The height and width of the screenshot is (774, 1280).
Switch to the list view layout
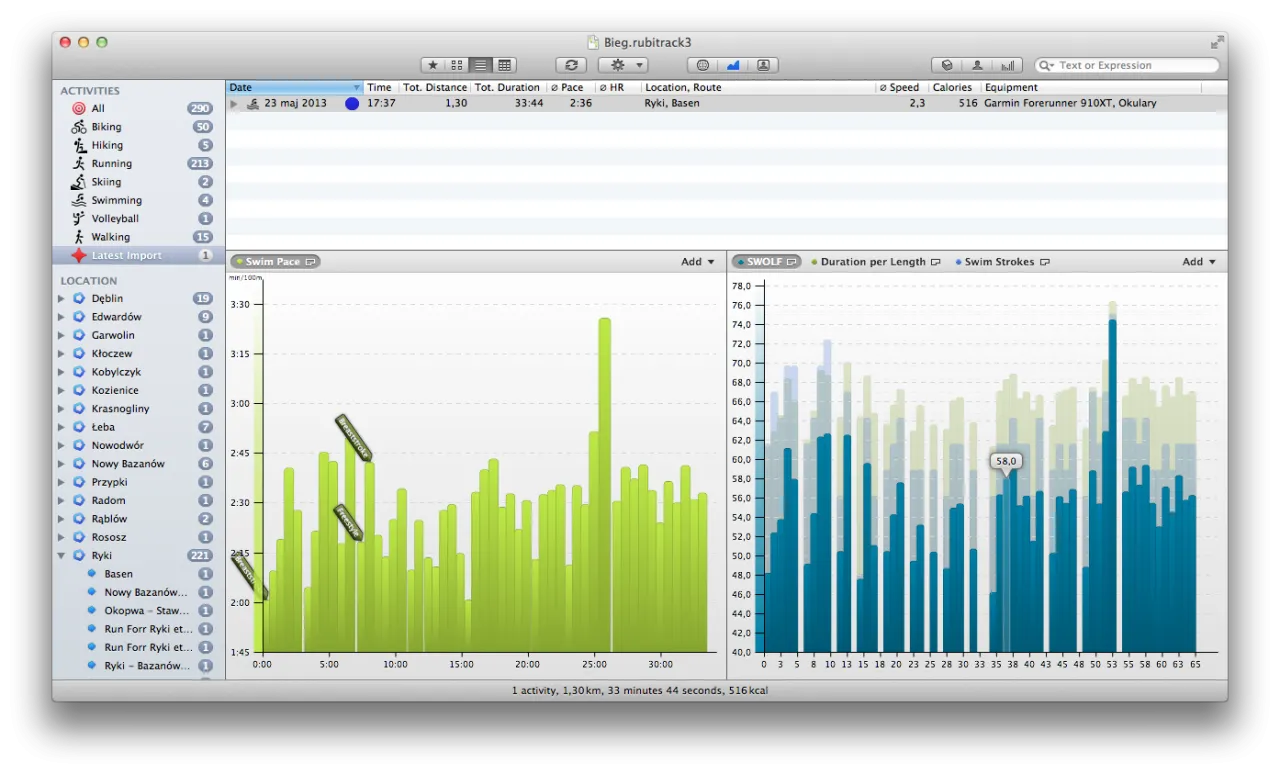[x=481, y=65]
